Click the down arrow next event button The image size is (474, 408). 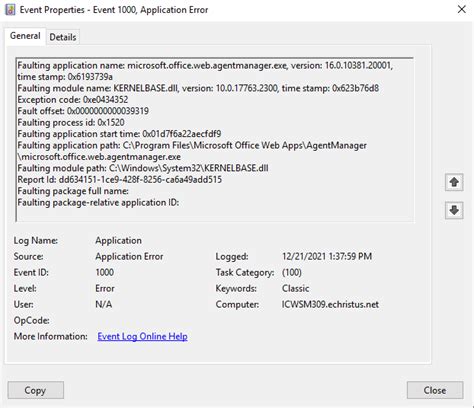(454, 210)
